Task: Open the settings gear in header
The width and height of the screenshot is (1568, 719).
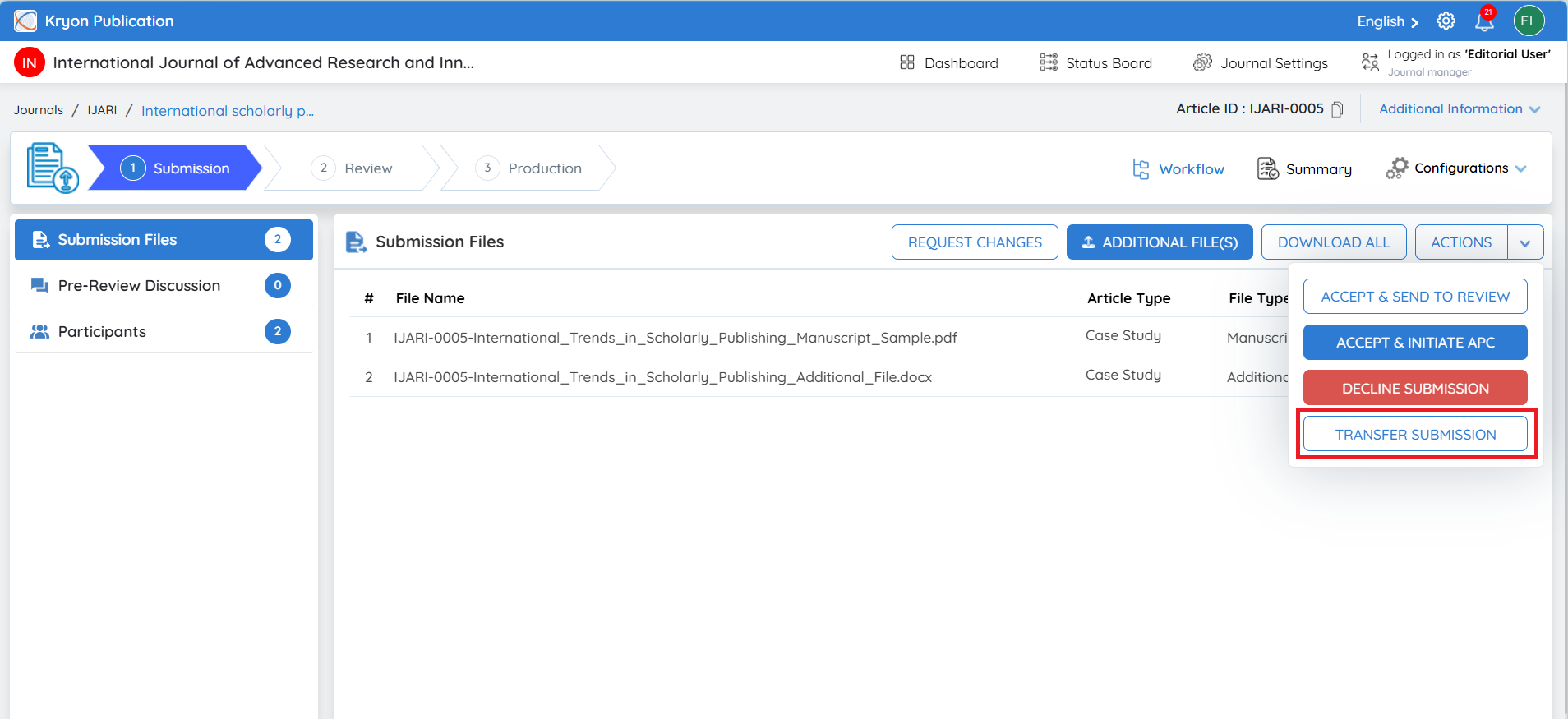Action: click(x=1446, y=21)
